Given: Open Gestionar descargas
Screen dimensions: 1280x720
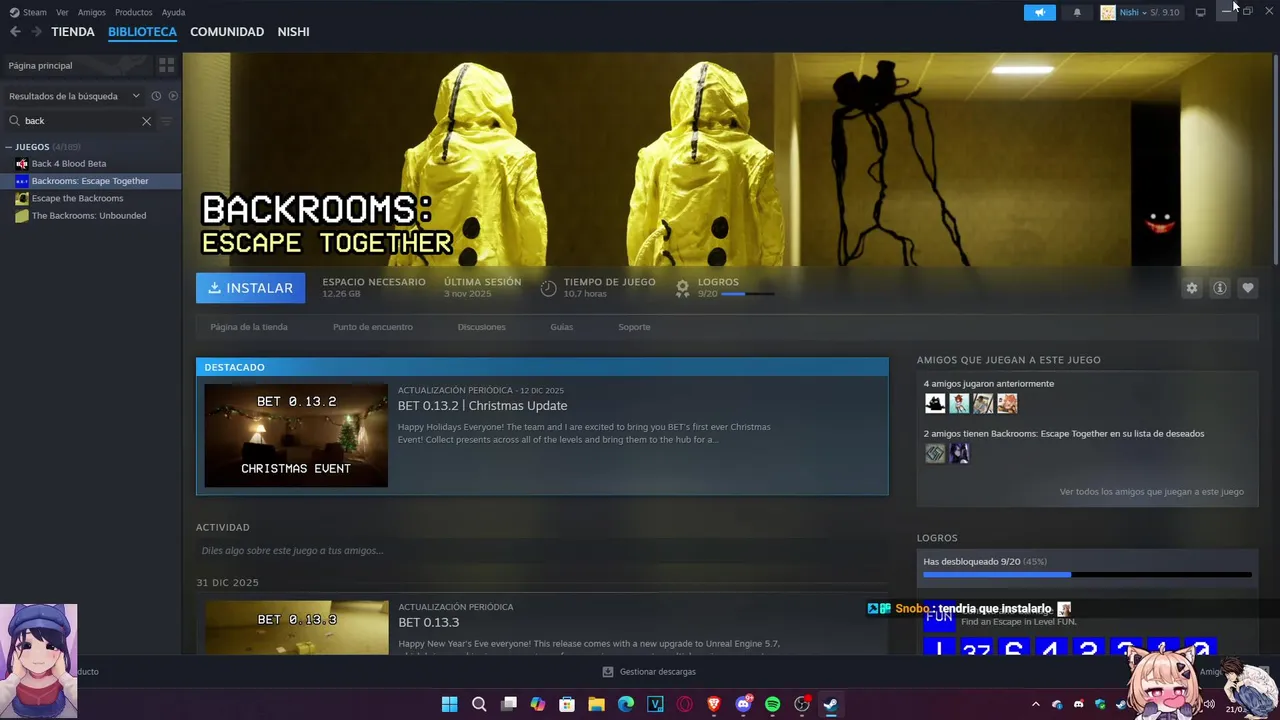Looking at the screenshot, I should [x=649, y=672].
